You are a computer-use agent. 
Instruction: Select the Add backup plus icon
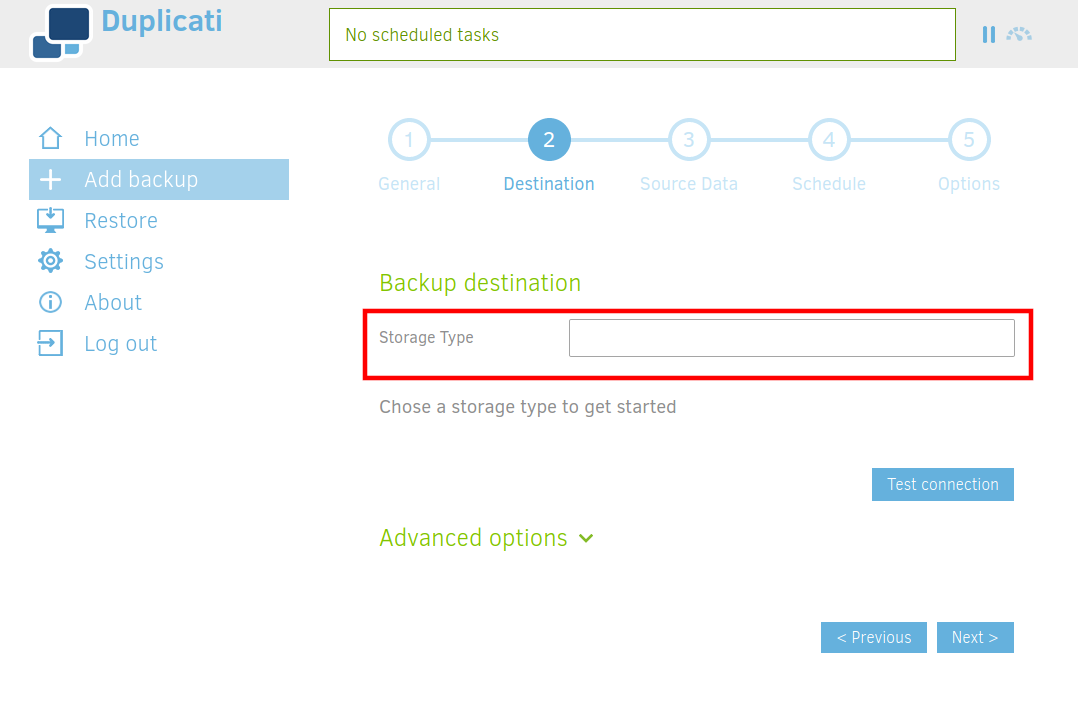50,179
